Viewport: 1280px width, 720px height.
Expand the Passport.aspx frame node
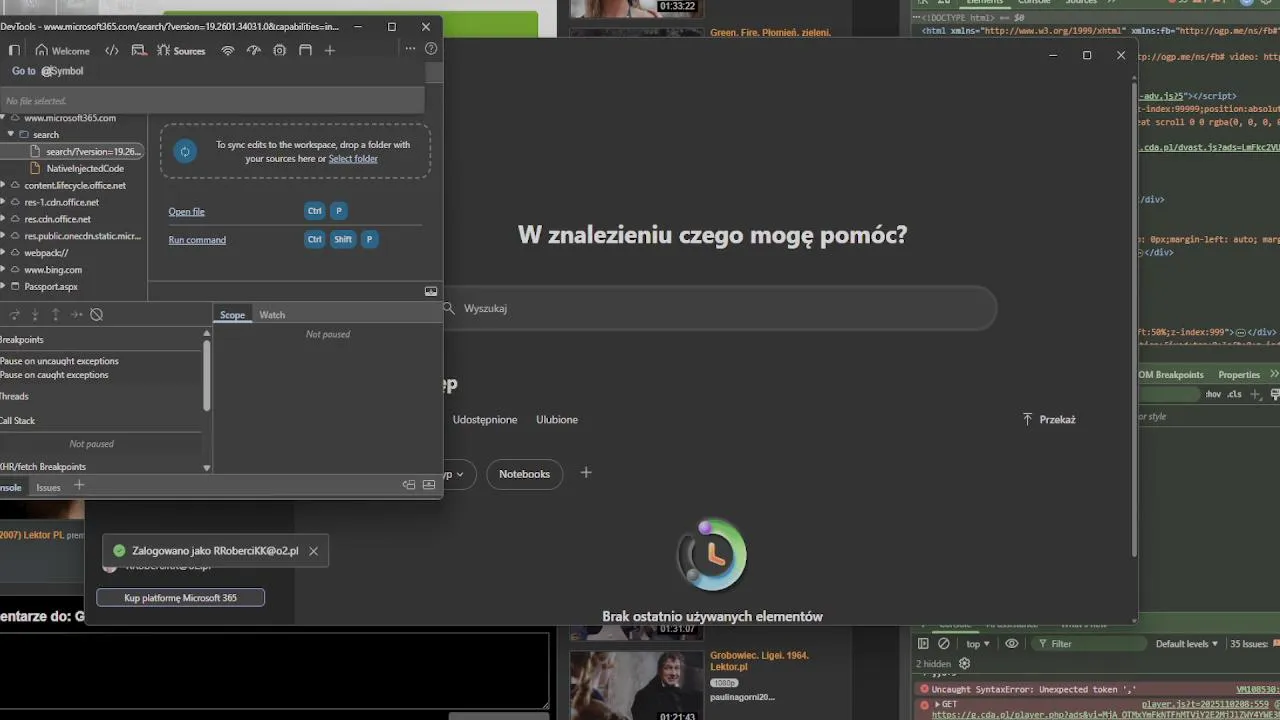coord(4,287)
